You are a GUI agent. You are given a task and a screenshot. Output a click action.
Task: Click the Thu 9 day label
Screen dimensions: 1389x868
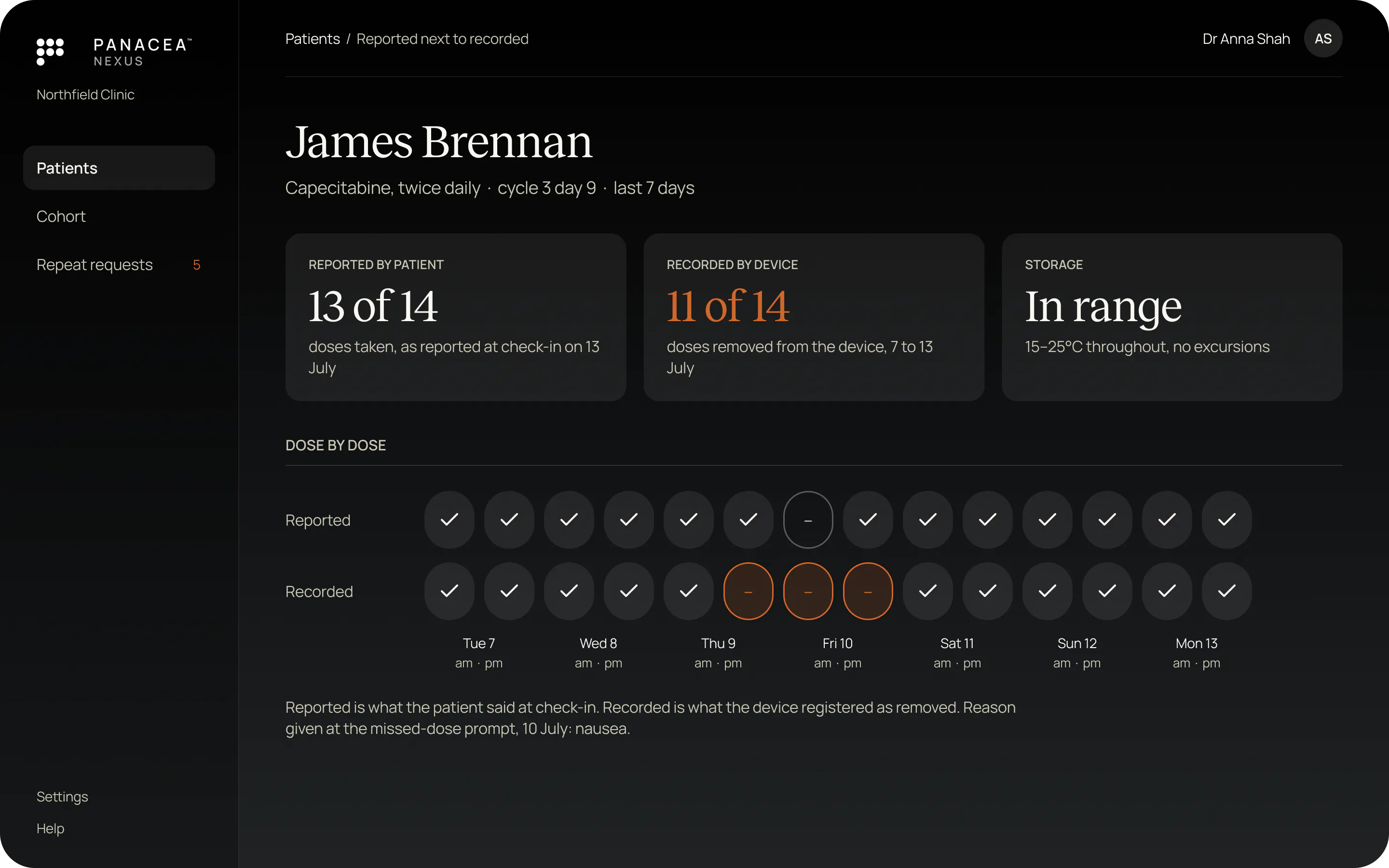click(x=718, y=643)
